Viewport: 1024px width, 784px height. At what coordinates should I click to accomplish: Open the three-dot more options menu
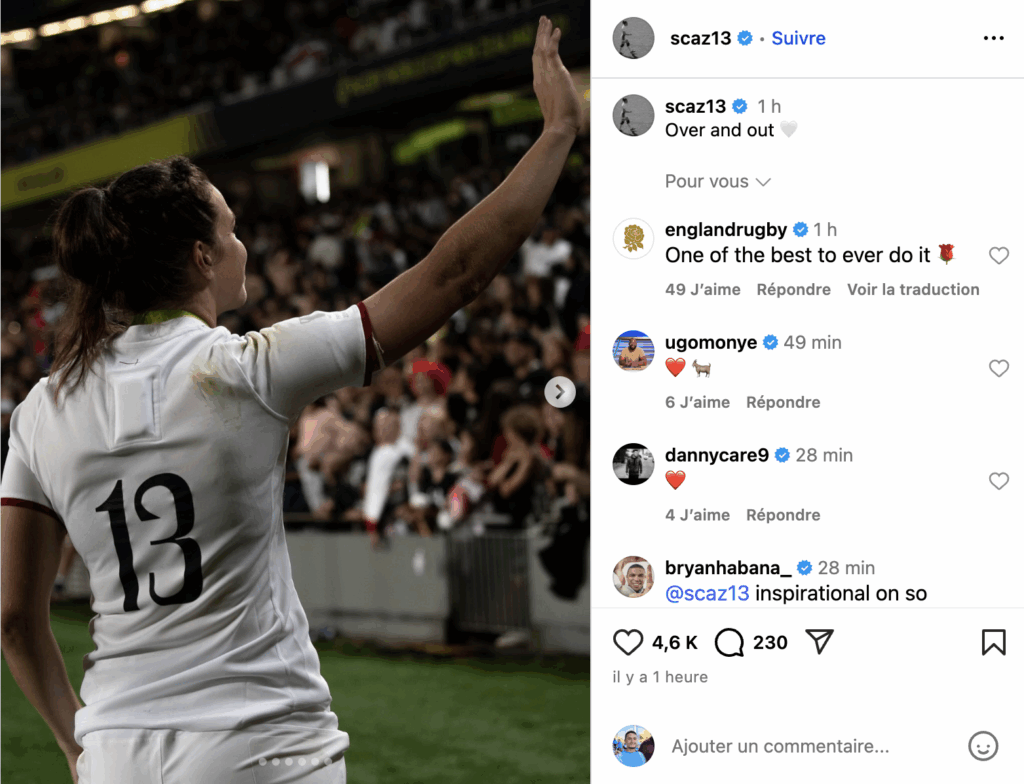[993, 39]
